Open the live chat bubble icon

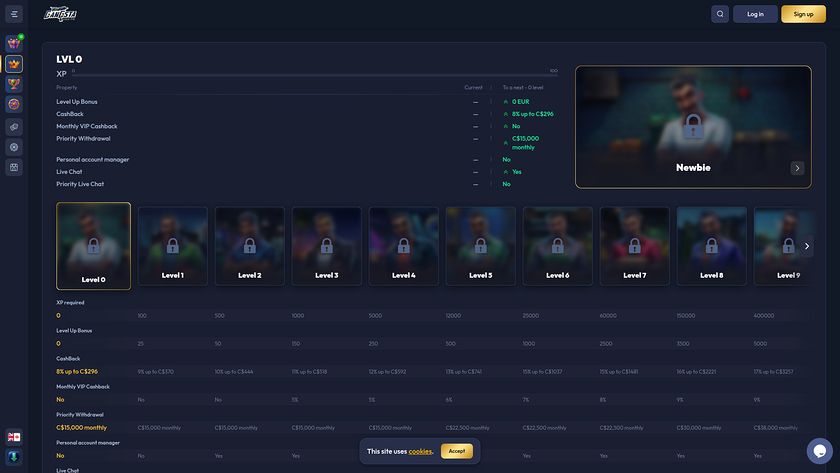point(819,451)
